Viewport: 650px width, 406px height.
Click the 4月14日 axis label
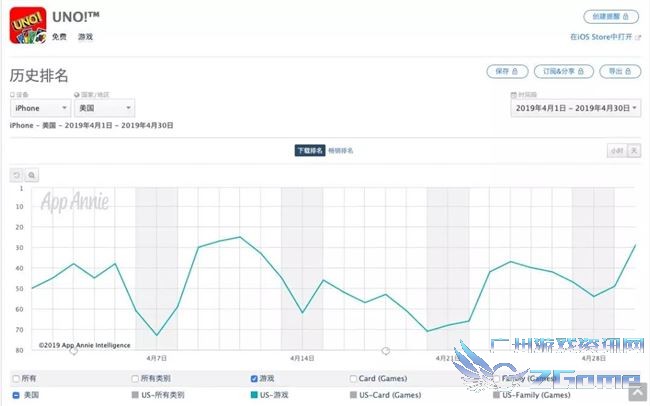pyautogui.click(x=302, y=358)
